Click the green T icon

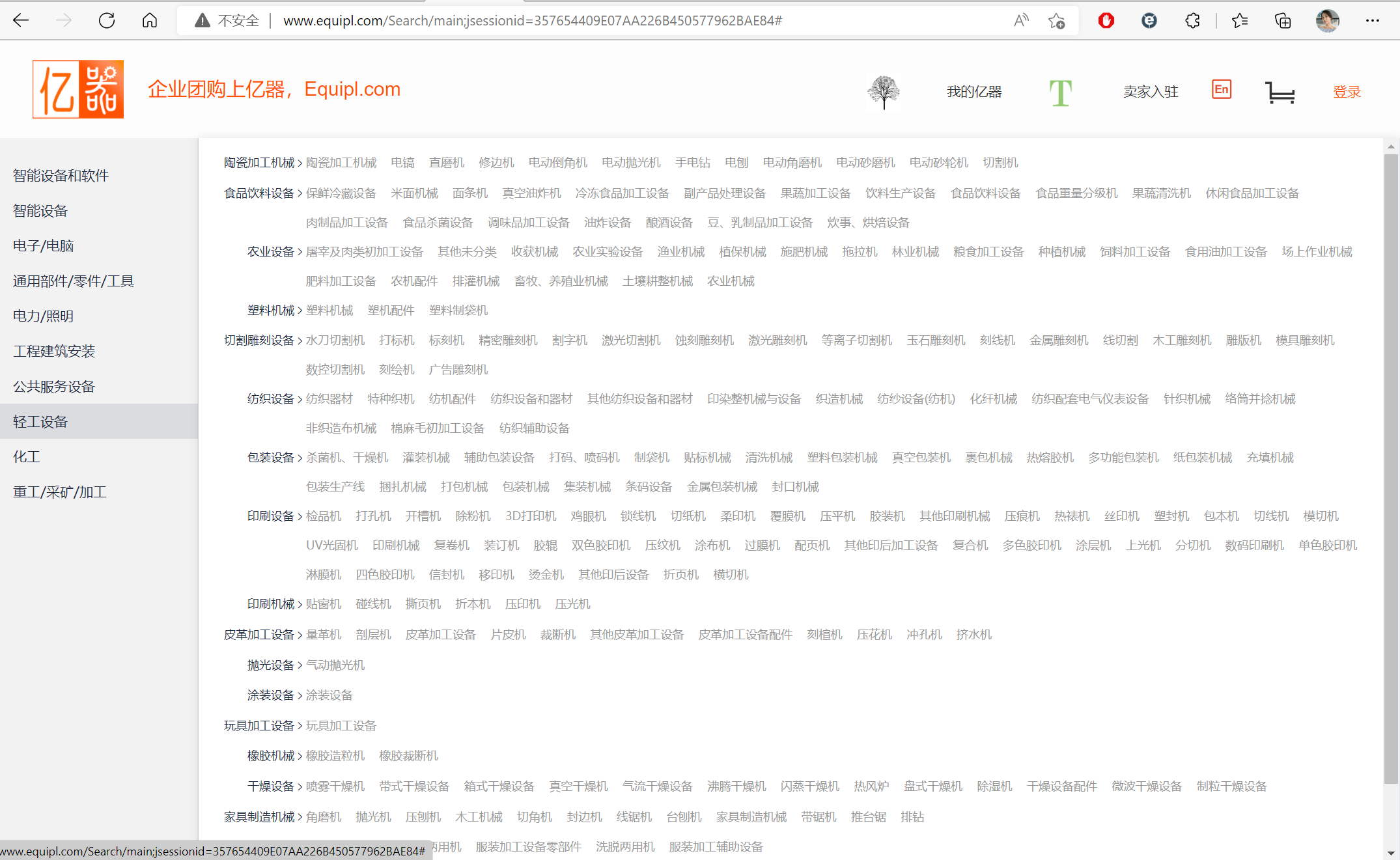pos(1060,92)
